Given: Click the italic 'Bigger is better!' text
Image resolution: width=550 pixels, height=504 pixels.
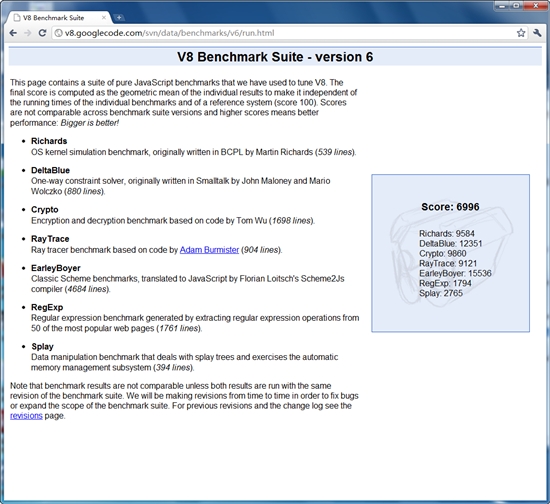Looking at the screenshot, I should pyautogui.click(x=90, y=123).
